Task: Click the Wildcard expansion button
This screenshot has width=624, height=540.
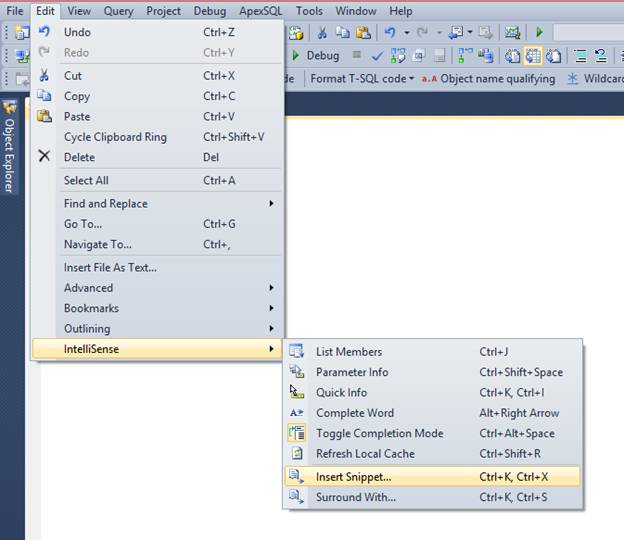Action: point(595,79)
